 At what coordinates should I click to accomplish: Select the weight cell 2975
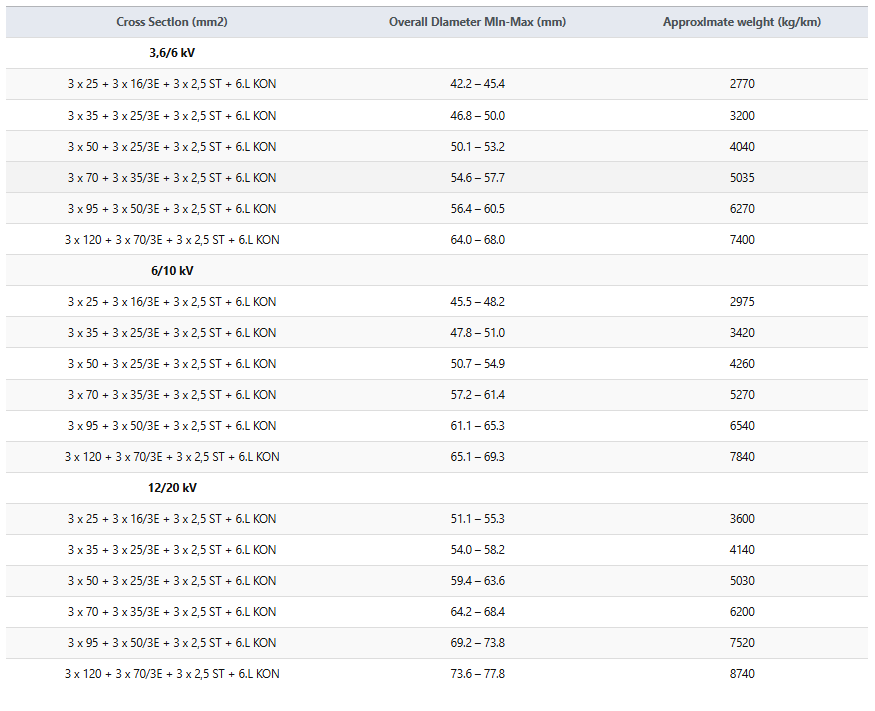742,302
